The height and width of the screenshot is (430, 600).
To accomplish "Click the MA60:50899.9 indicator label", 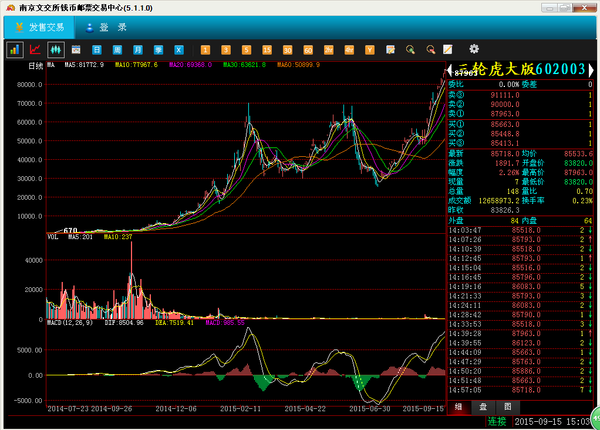I will coord(298,65).
